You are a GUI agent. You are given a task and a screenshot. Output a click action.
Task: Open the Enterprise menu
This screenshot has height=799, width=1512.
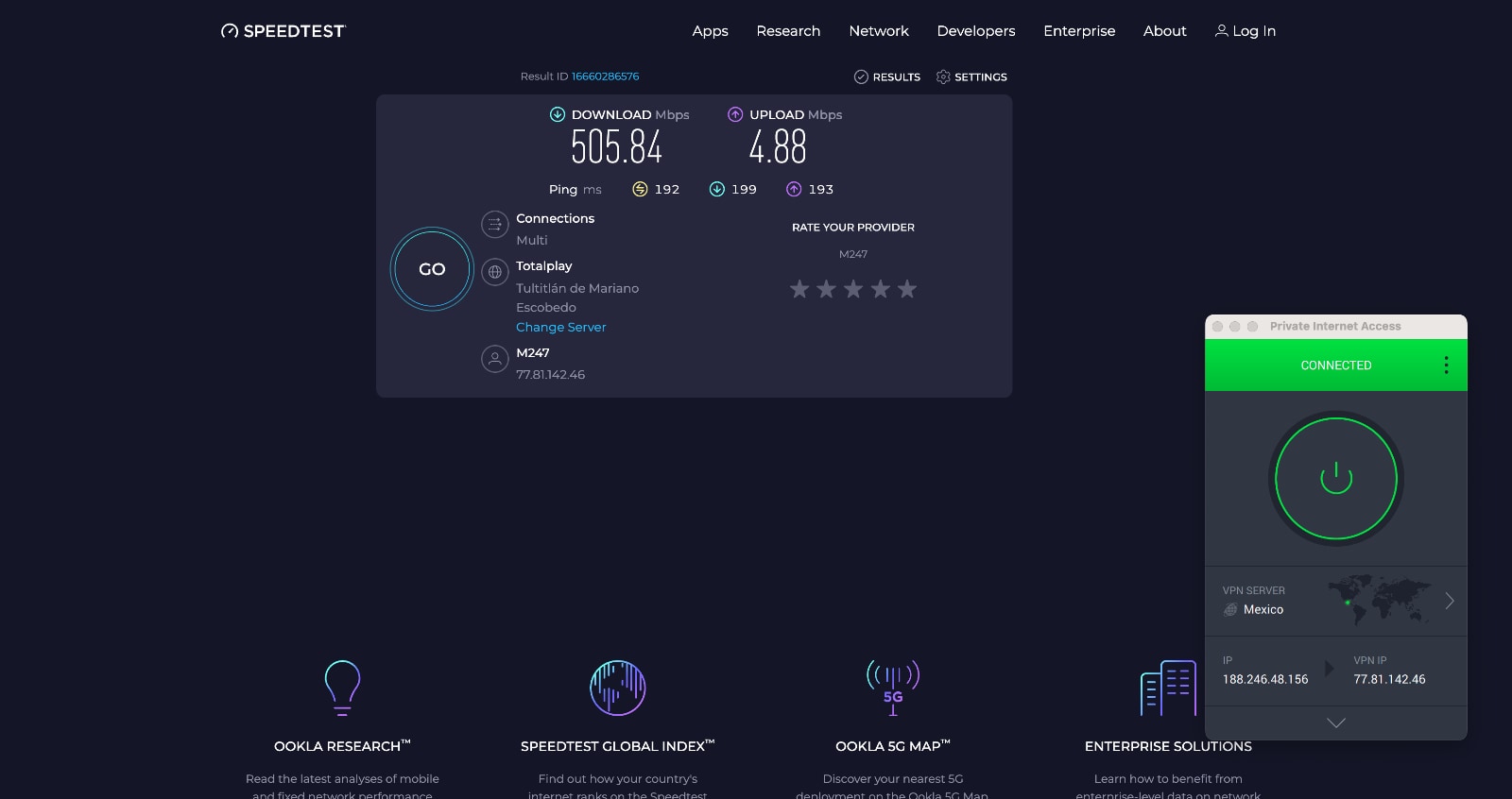click(1079, 31)
